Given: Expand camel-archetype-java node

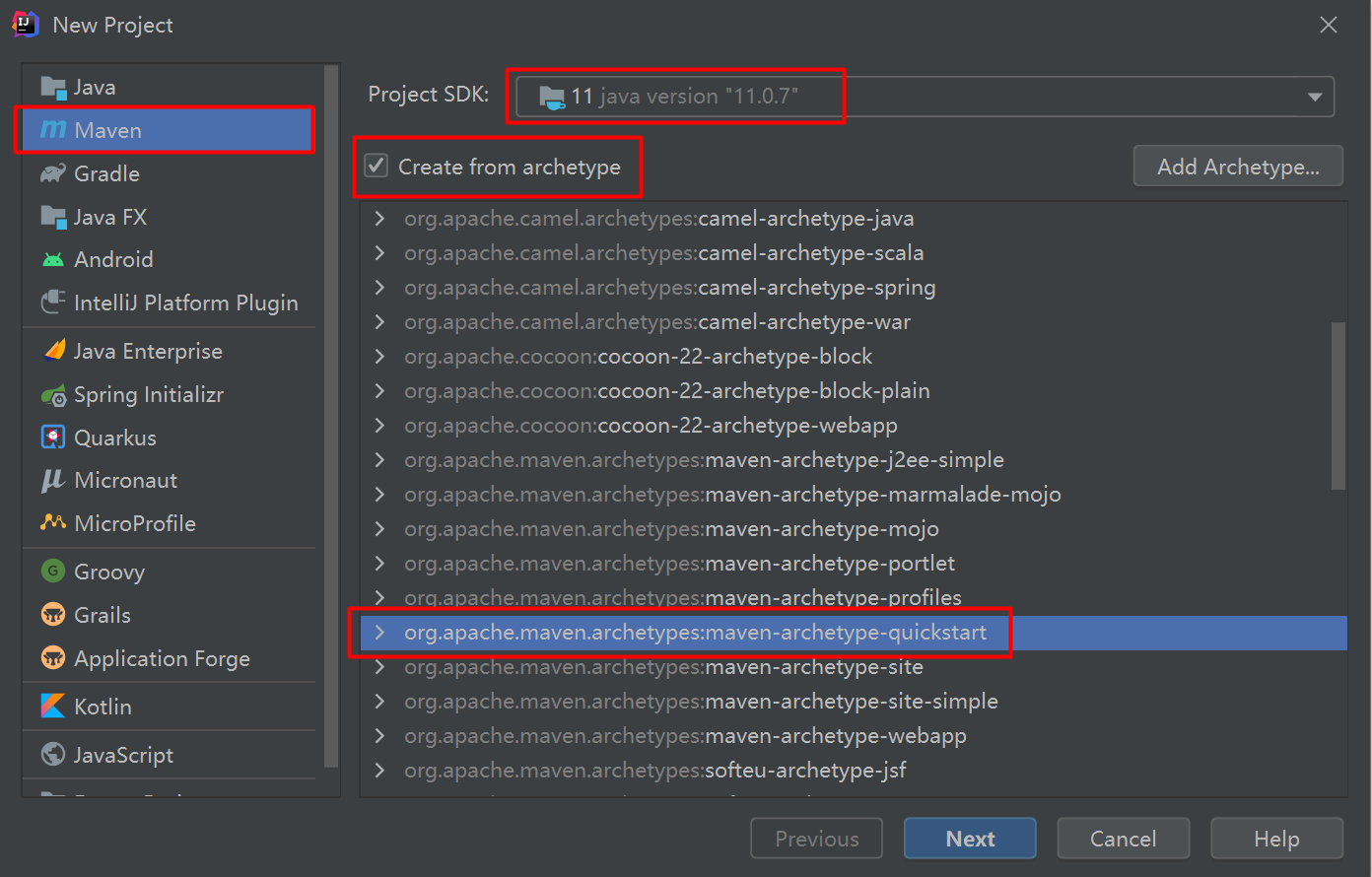Looking at the screenshot, I should tap(380, 219).
